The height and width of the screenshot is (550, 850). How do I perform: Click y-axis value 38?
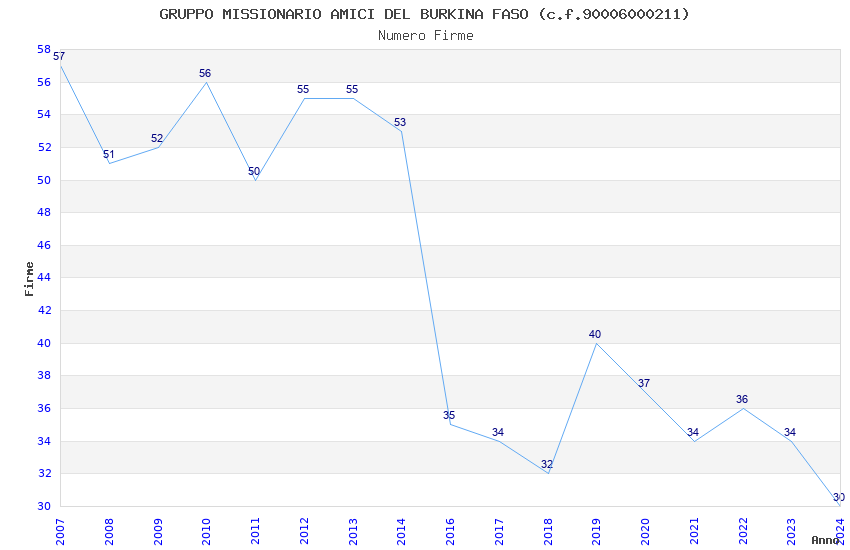tap(44, 376)
